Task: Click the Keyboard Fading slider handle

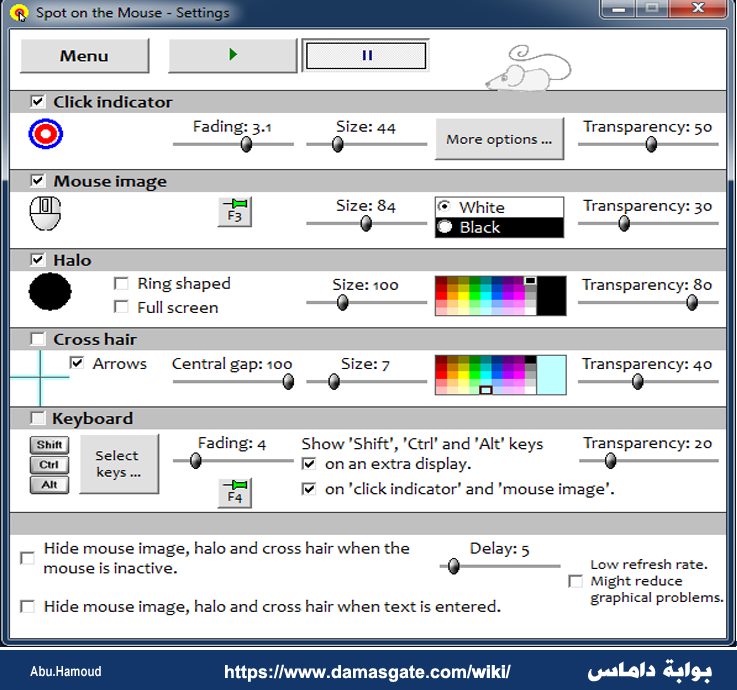Action: point(196,460)
